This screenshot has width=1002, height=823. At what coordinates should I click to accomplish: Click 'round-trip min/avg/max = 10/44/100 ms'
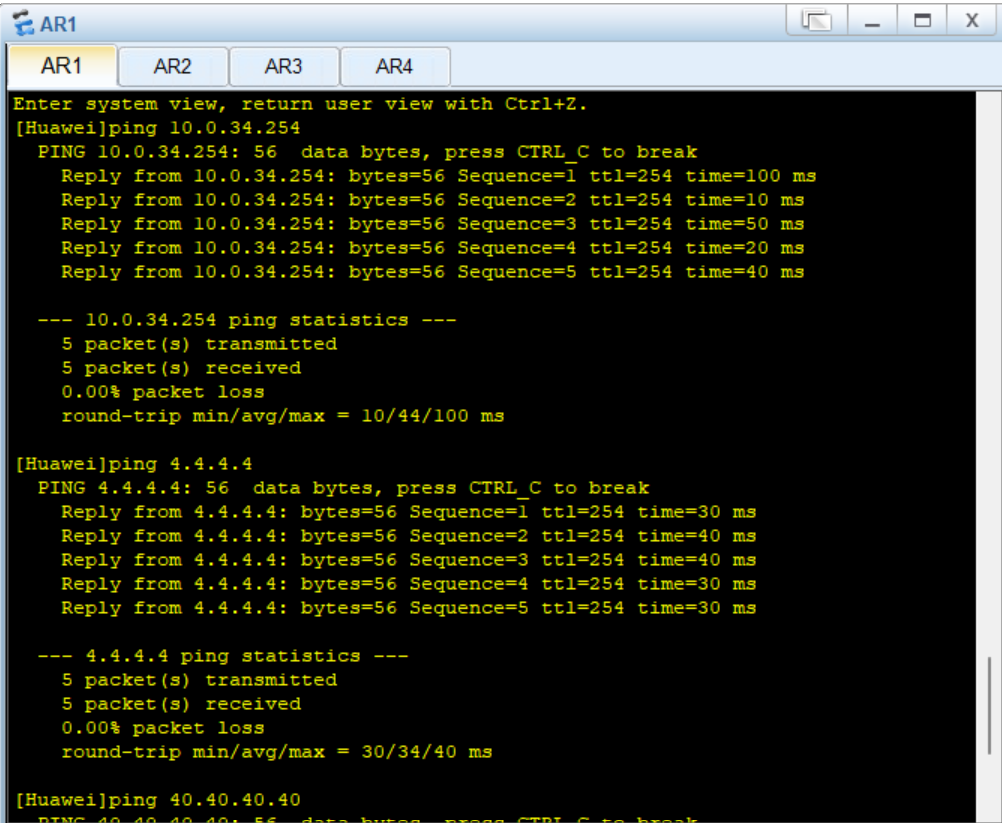[283, 416]
